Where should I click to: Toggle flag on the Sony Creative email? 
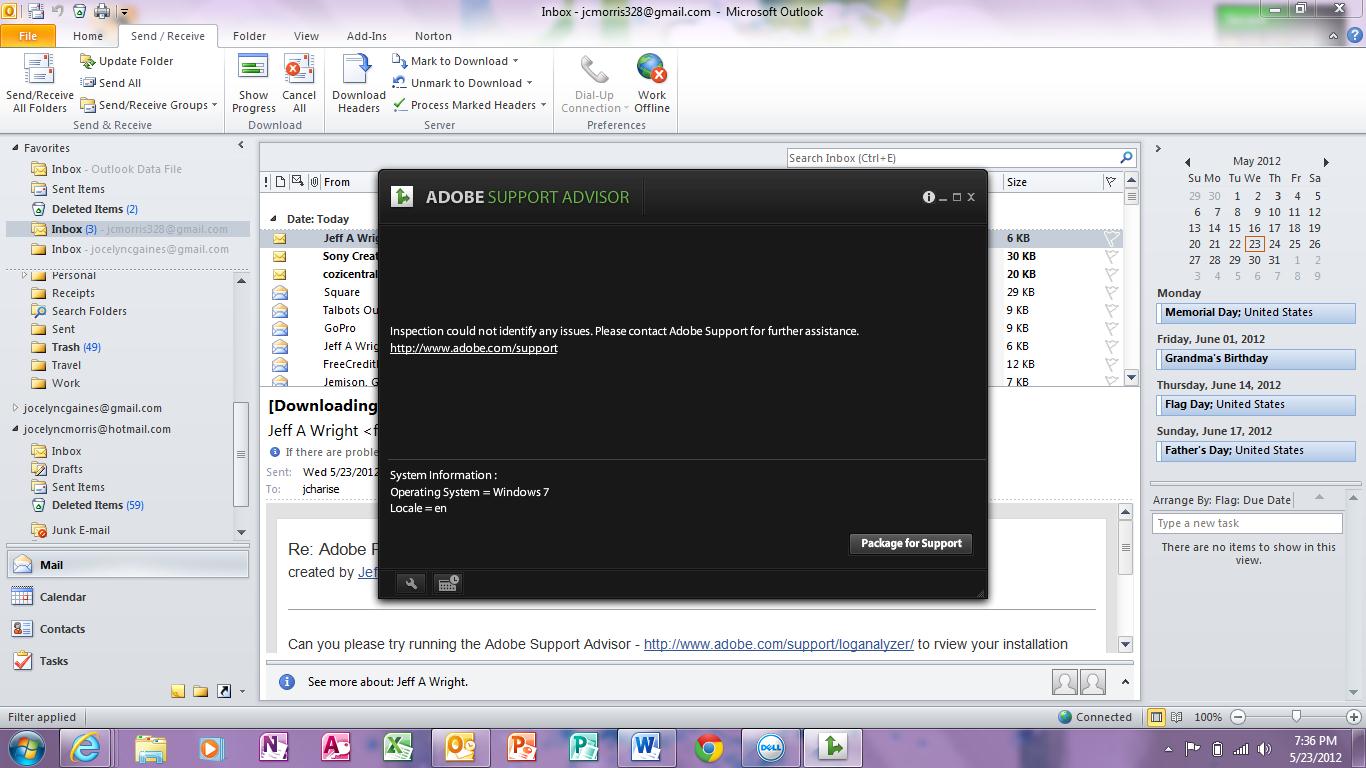(1111, 256)
